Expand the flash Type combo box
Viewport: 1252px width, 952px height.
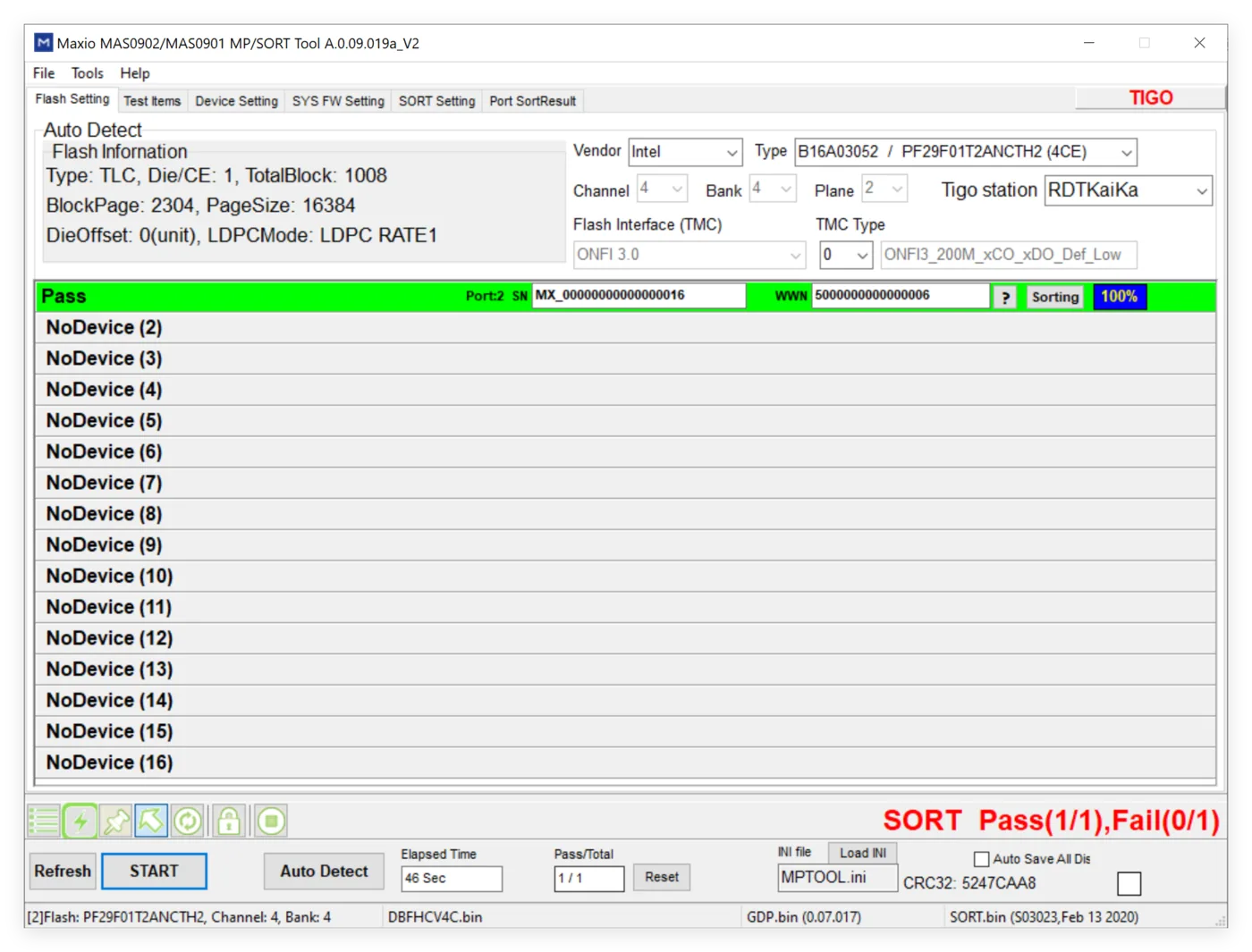[966, 152]
